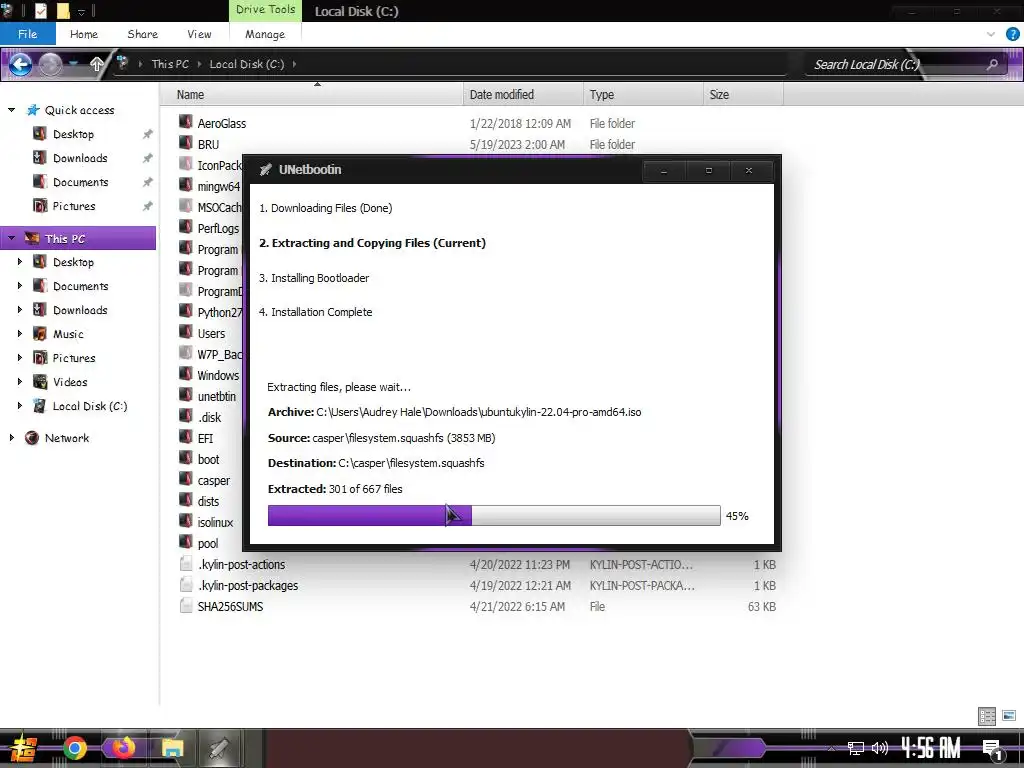Select the Videos folder icon in sidebar

40,382
